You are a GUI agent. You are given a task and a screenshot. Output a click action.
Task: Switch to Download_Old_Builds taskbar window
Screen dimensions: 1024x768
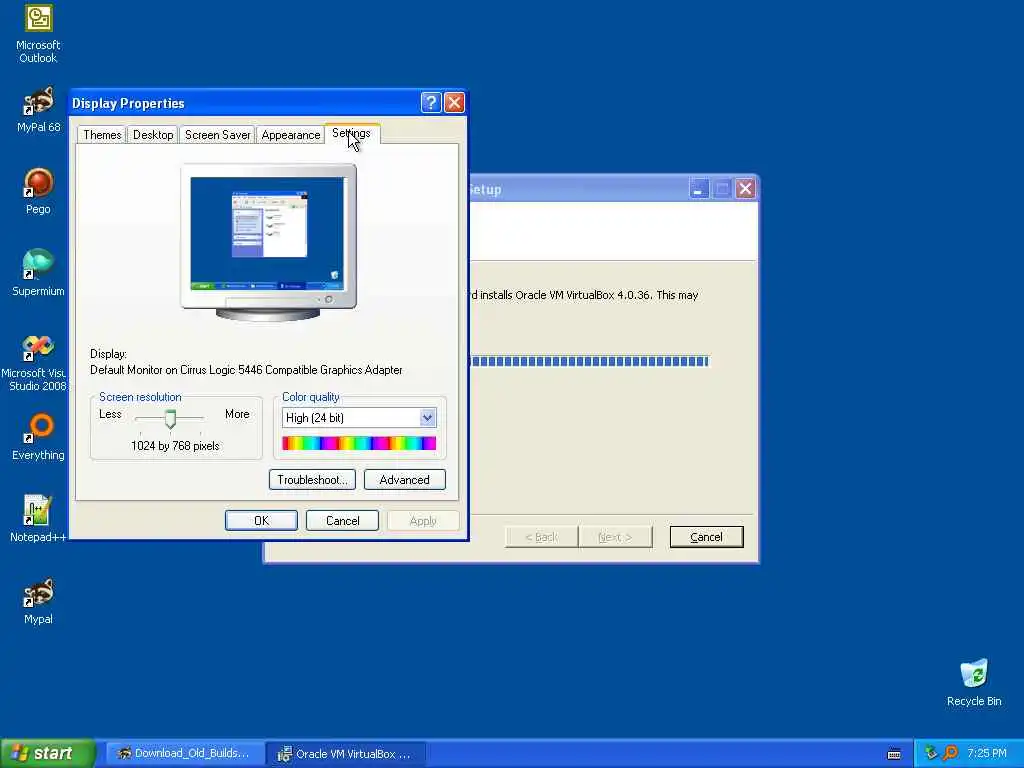point(185,754)
